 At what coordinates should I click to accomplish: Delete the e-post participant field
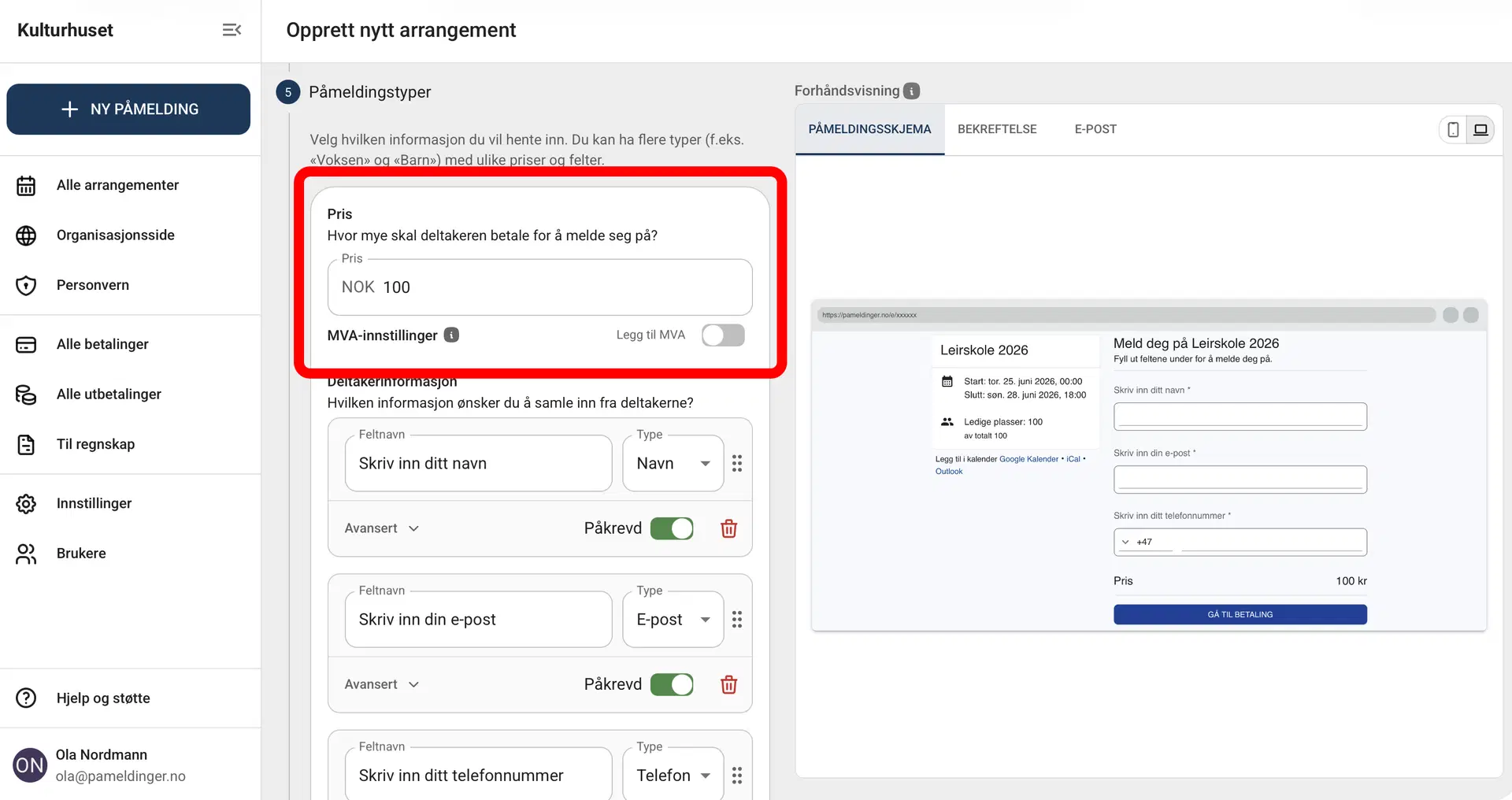coord(728,684)
